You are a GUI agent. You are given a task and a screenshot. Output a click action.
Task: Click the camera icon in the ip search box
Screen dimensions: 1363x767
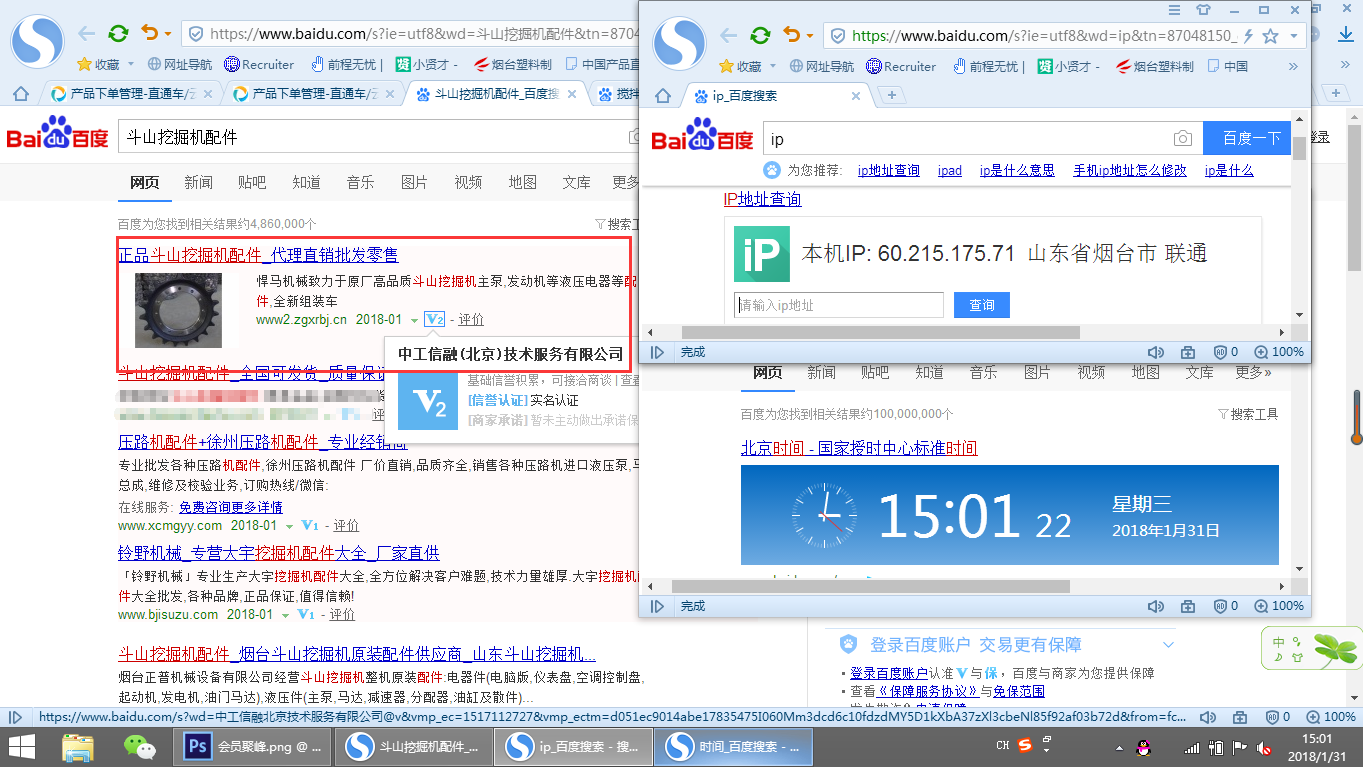(x=1183, y=139)
